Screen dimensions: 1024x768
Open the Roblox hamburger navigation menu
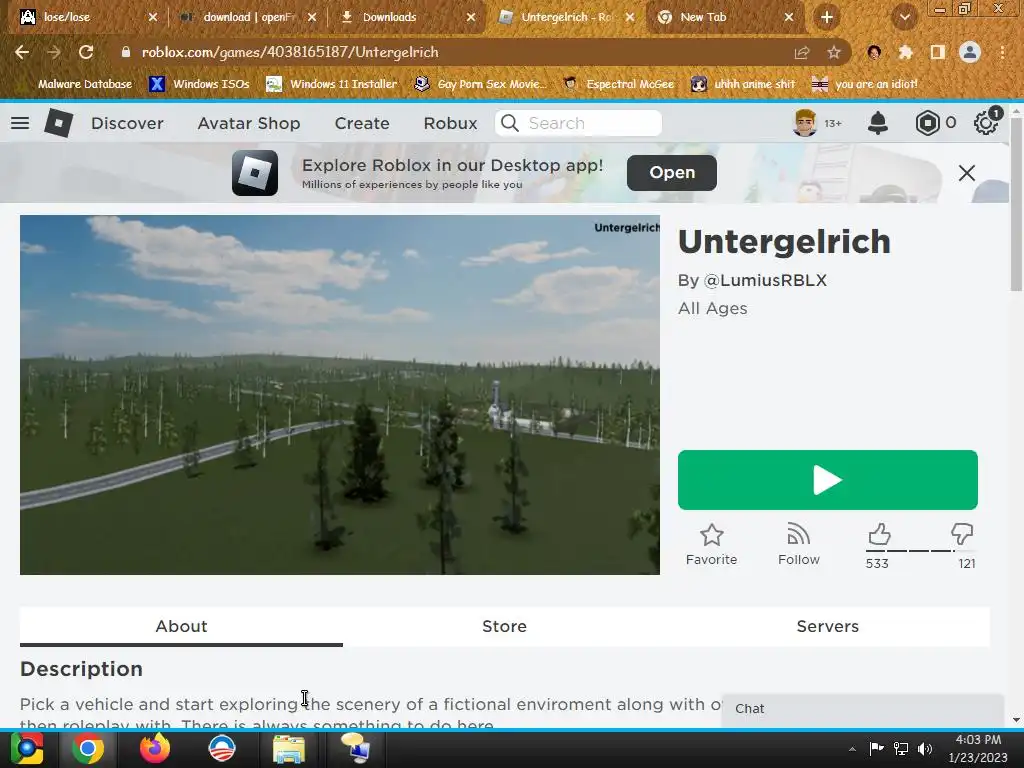[x=20, y=123]
